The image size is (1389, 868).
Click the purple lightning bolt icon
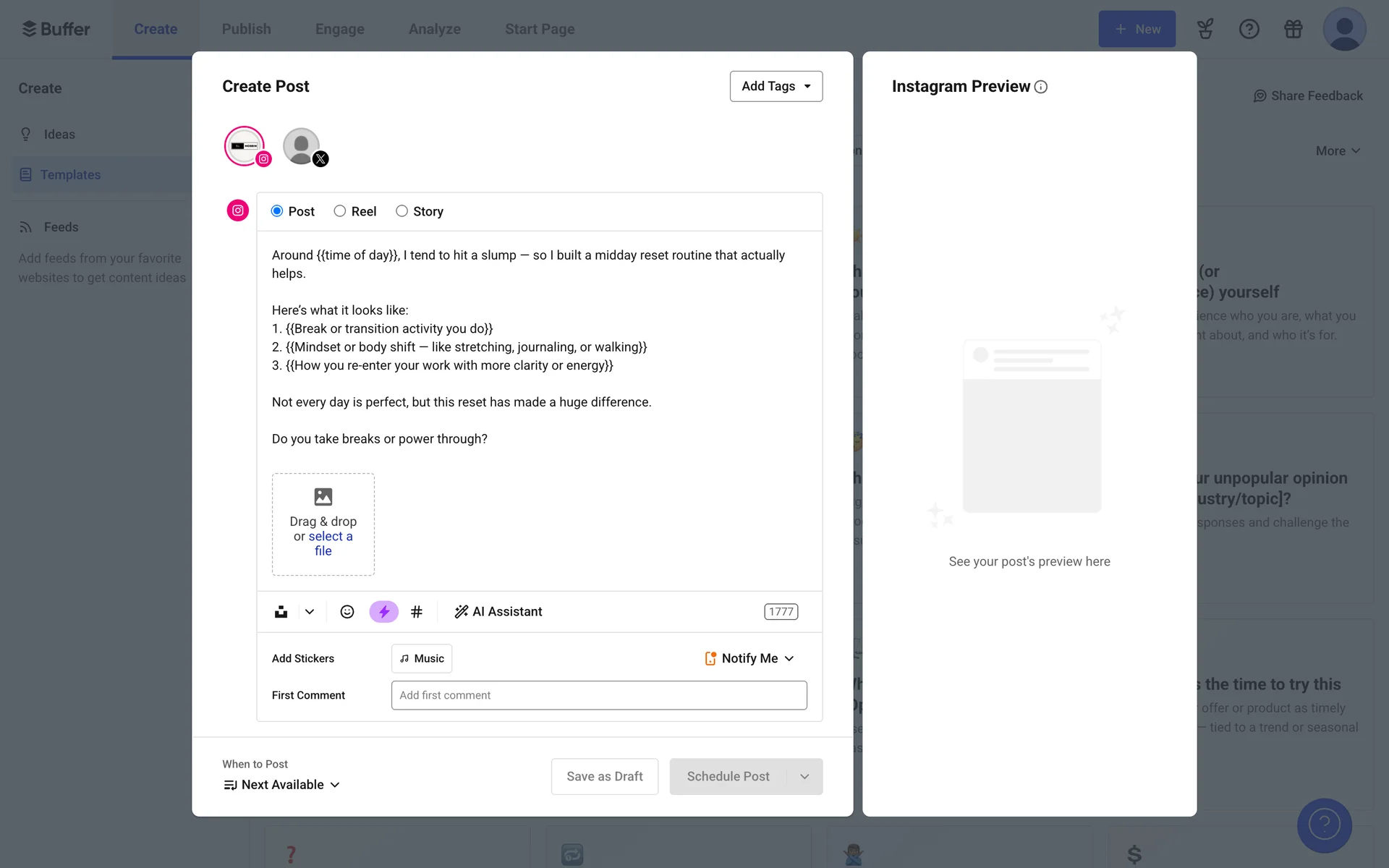pyautogui.click(x=383, y=612)
